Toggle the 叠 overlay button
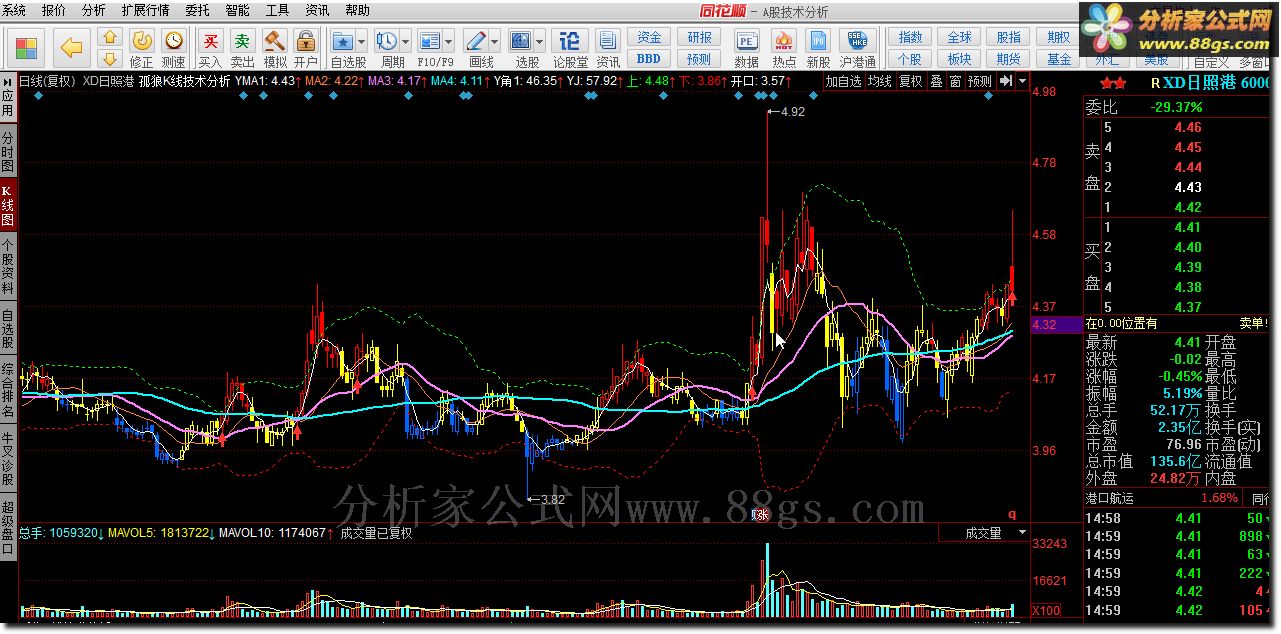This screenshot has width=1281, height=634. click(x=936, y=81)
